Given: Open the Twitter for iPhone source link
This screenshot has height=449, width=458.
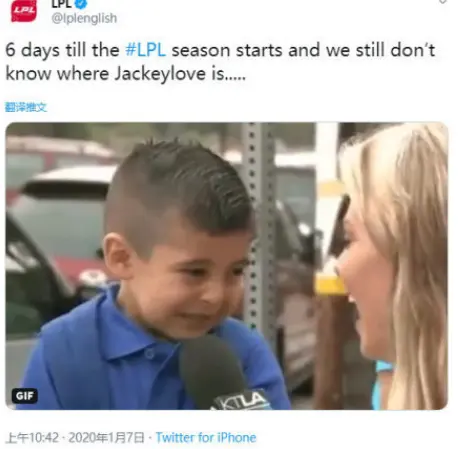Looking at the screenshot, I should click(x=206, y=437).
